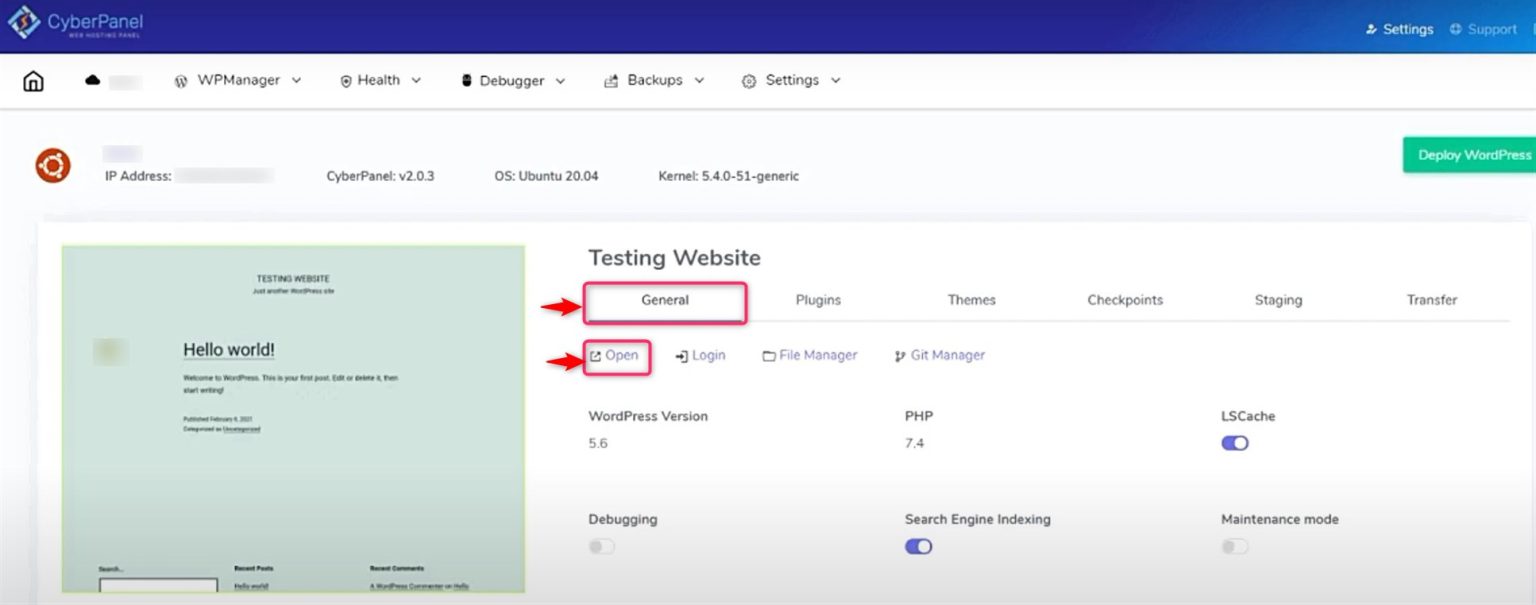Click the branch icon beside Git Manager
The width and height of the screenshot is (1536, 605).
[x=900, y=356]
